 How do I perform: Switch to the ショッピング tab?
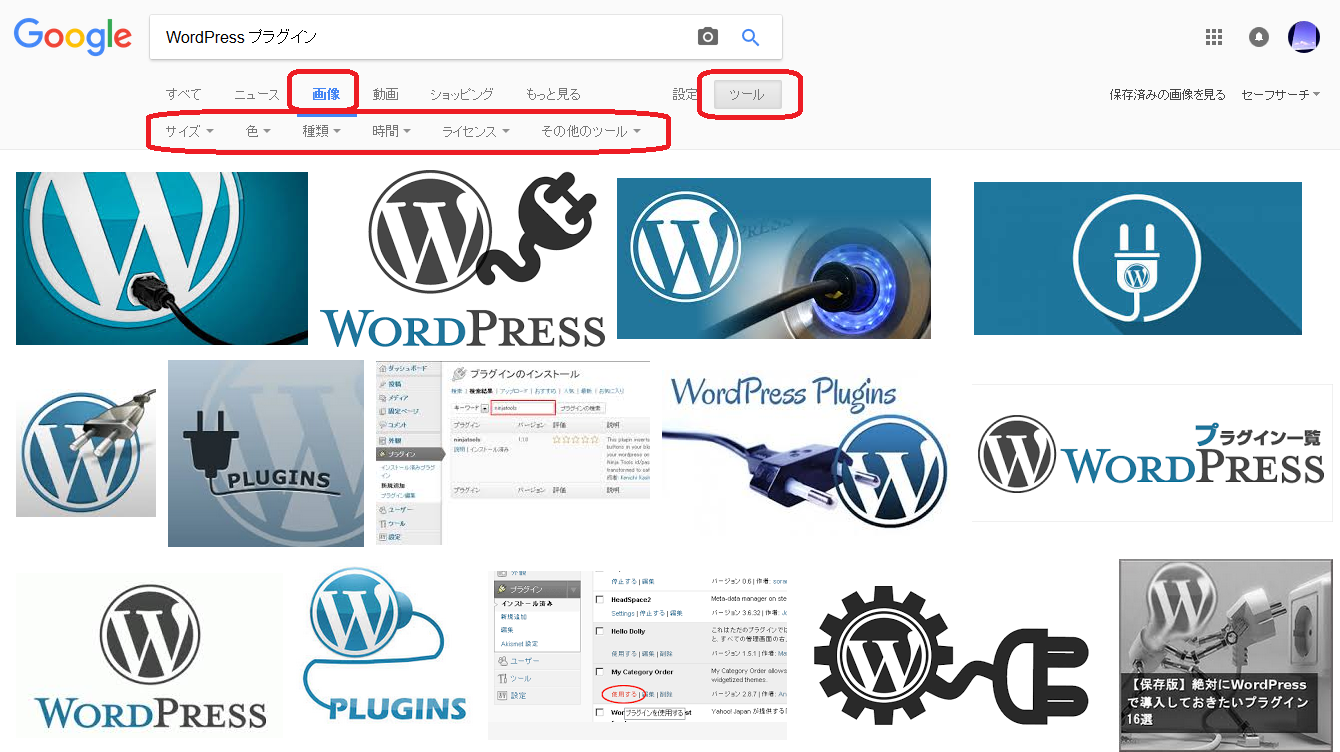point(462,94)
